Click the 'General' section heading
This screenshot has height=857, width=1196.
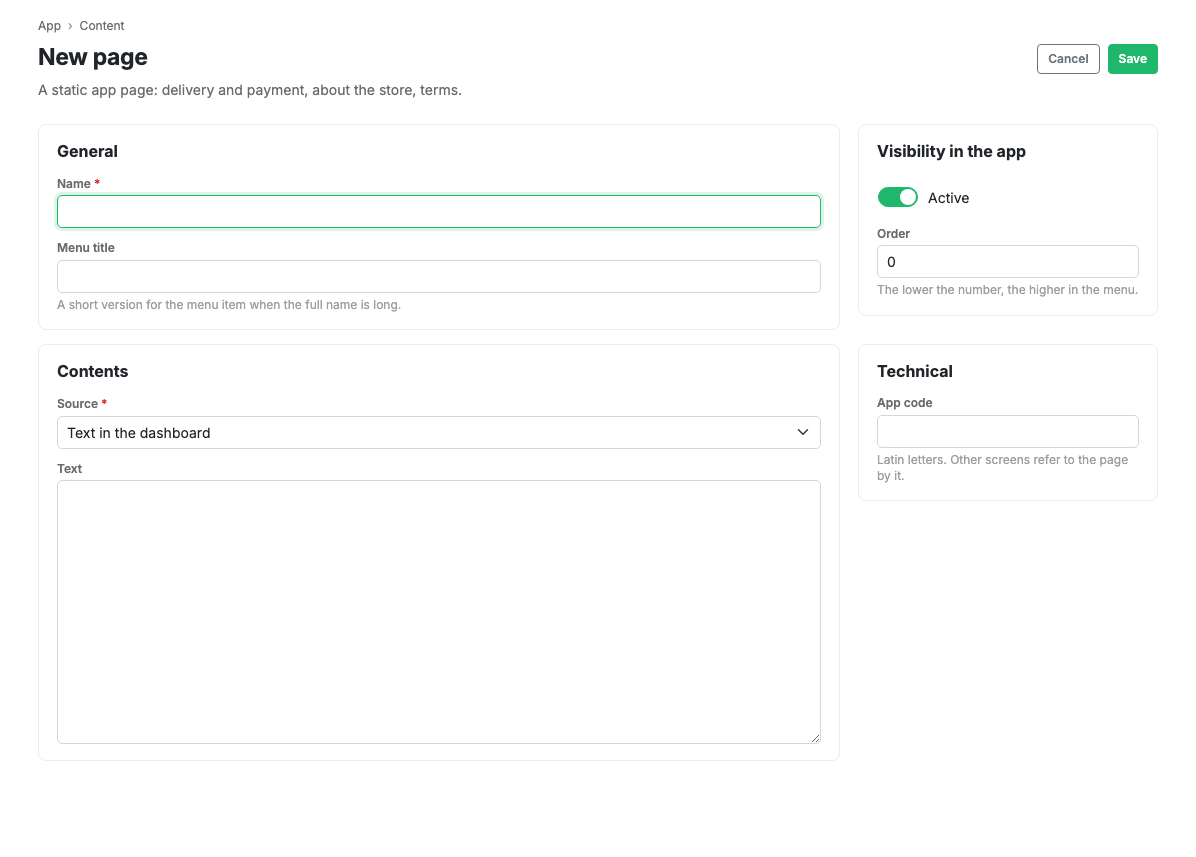click(x=88, y=151)
